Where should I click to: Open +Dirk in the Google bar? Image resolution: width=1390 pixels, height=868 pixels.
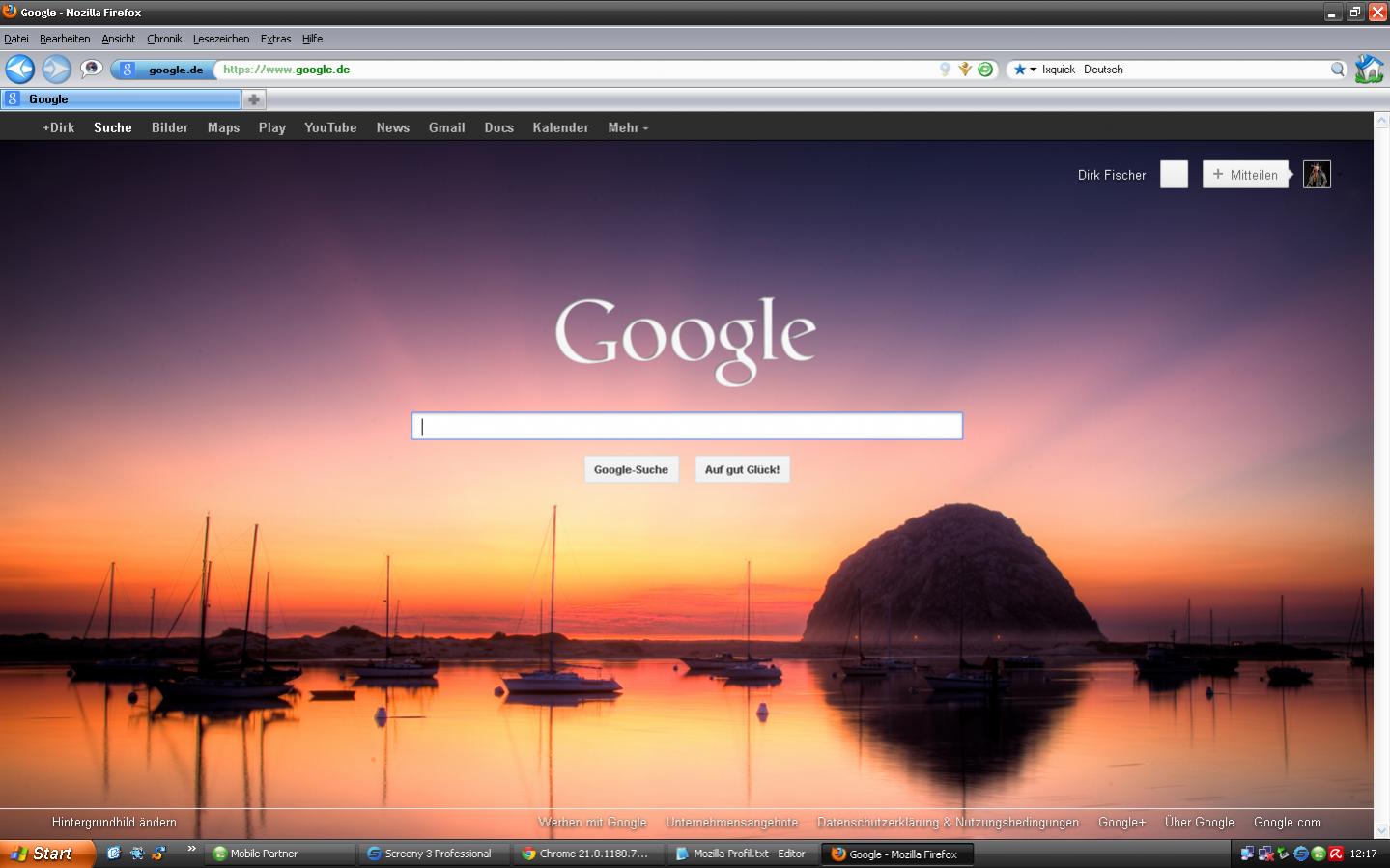click(x=59, y=127)
